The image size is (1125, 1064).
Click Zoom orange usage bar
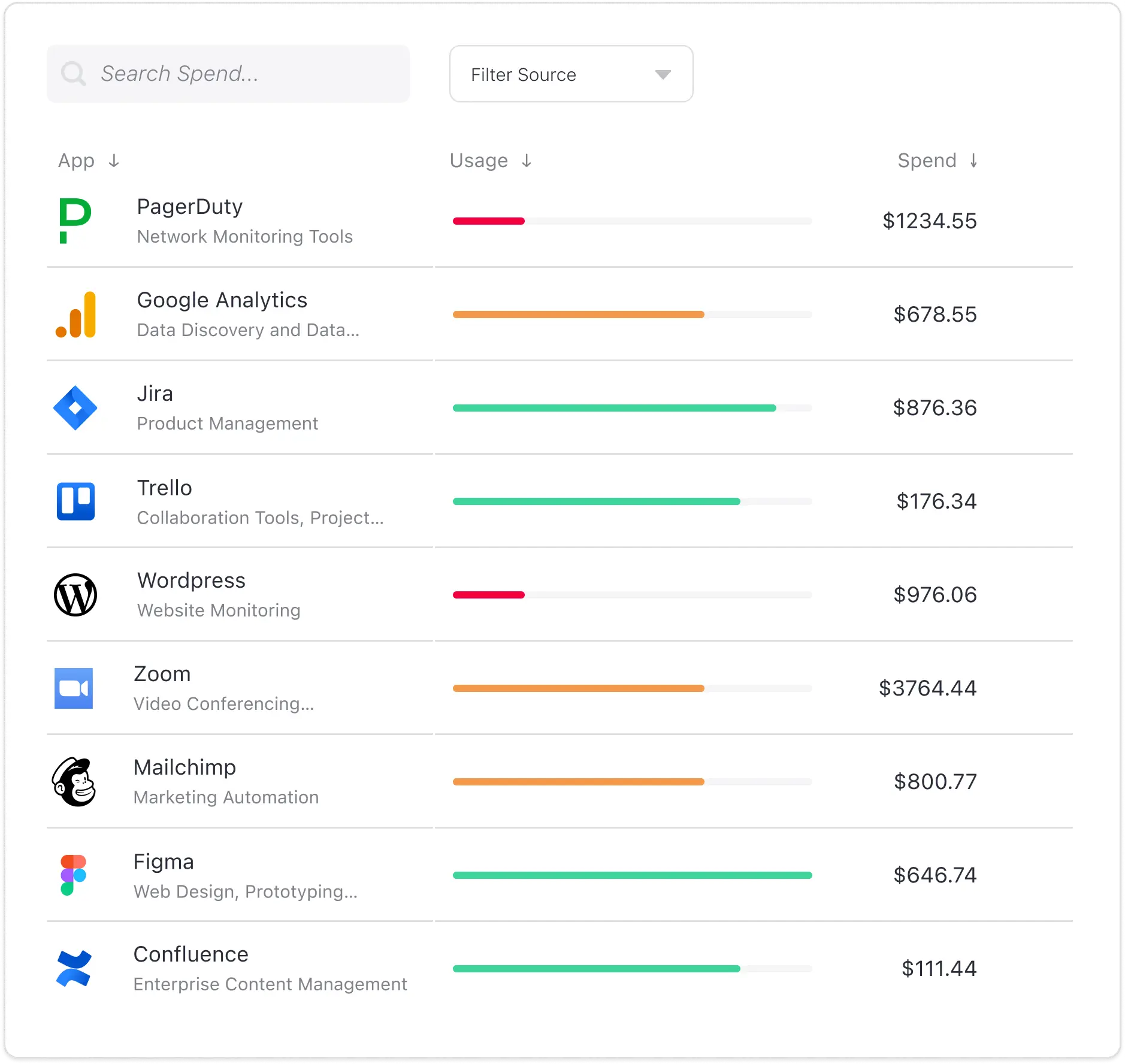point(579,688)
